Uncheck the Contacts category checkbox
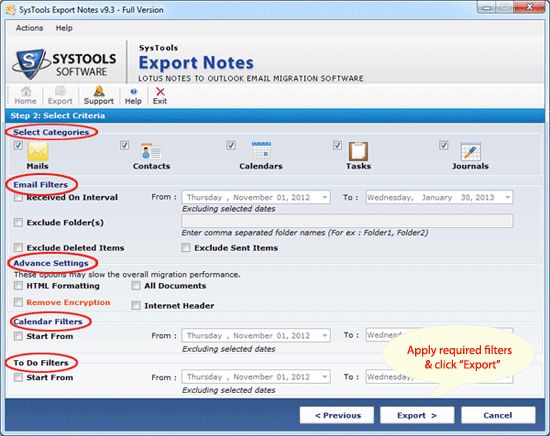Viewport: 550px width, 436px height. pyautogui.click(x=125, y=145)
